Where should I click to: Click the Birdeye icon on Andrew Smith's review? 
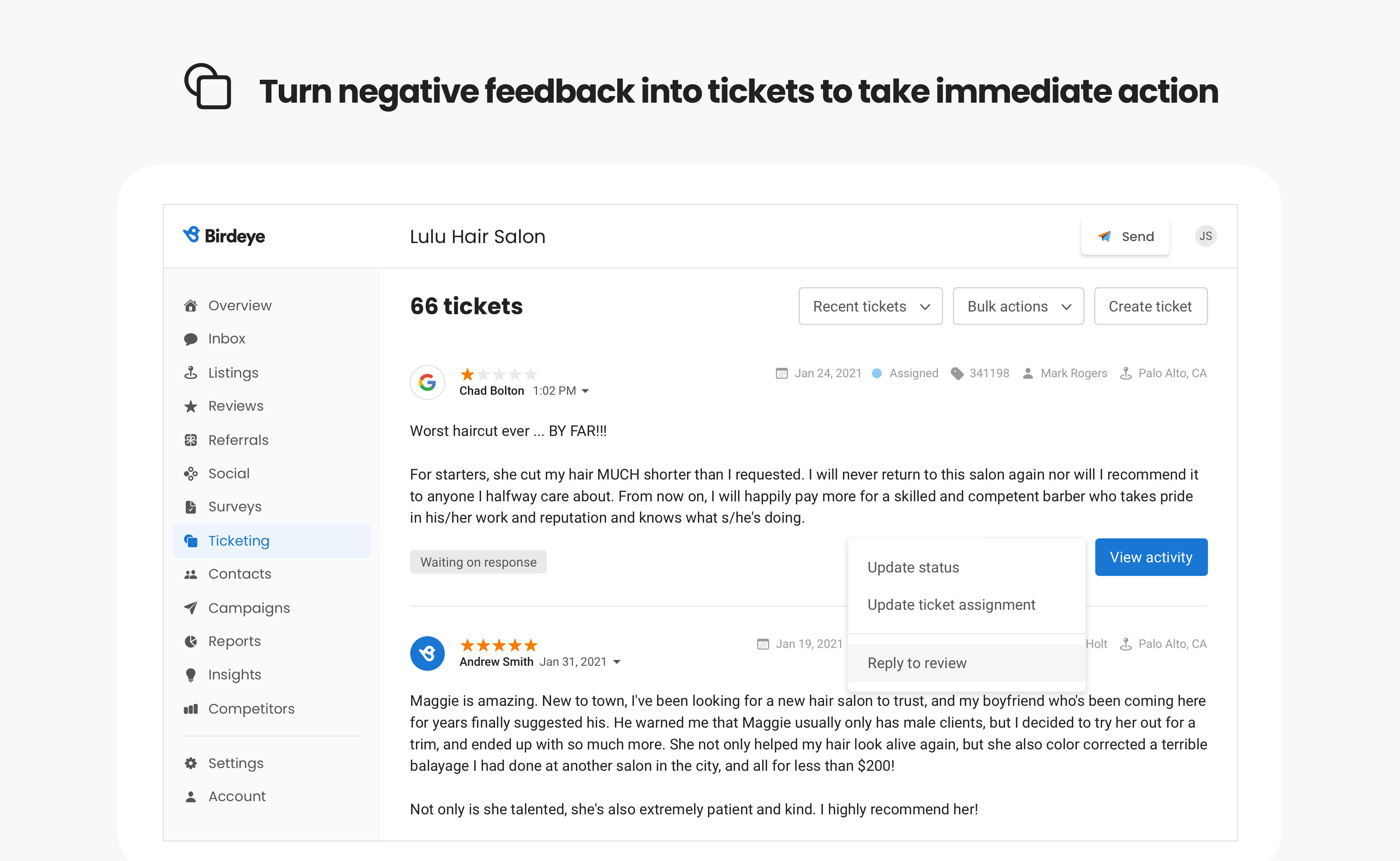[427, 653]
